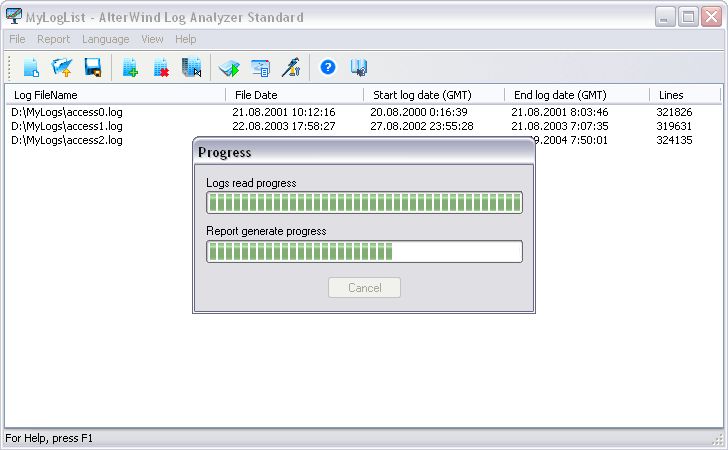
Task: Open the View menu
Action: pyautogui.click(x=152, y=39)
